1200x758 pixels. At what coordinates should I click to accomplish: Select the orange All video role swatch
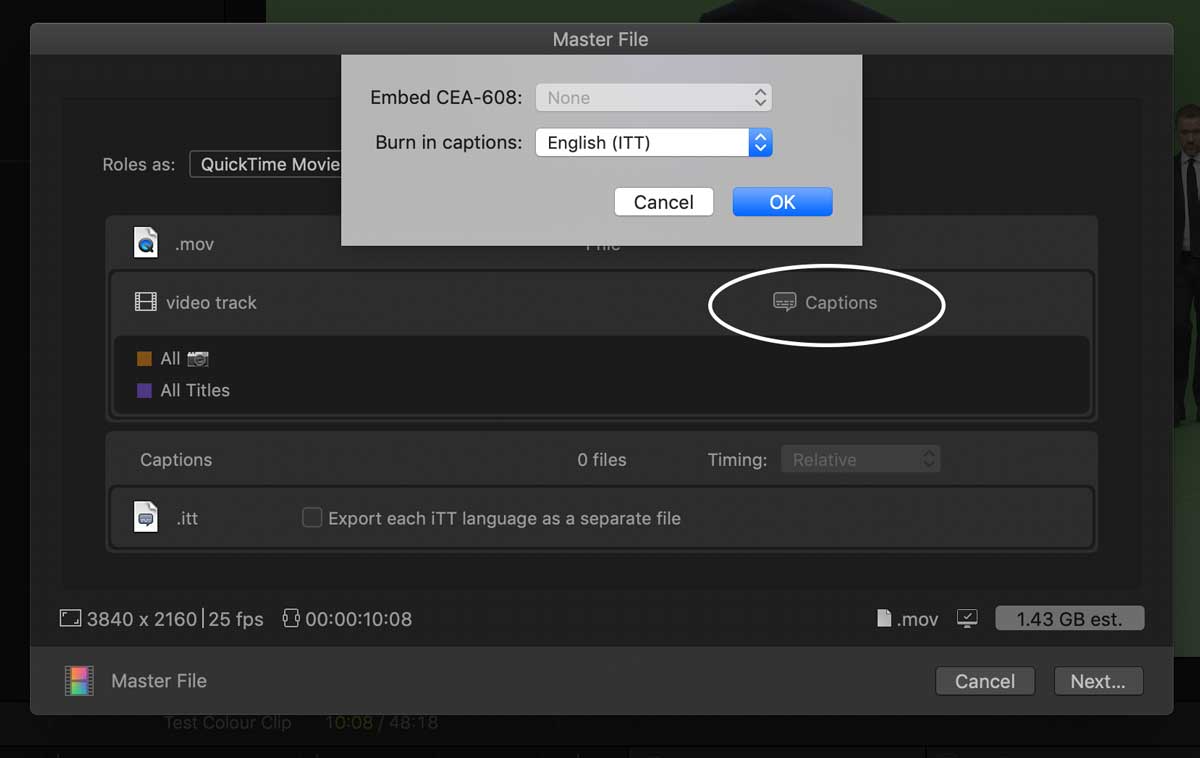(x=144, y=358)
